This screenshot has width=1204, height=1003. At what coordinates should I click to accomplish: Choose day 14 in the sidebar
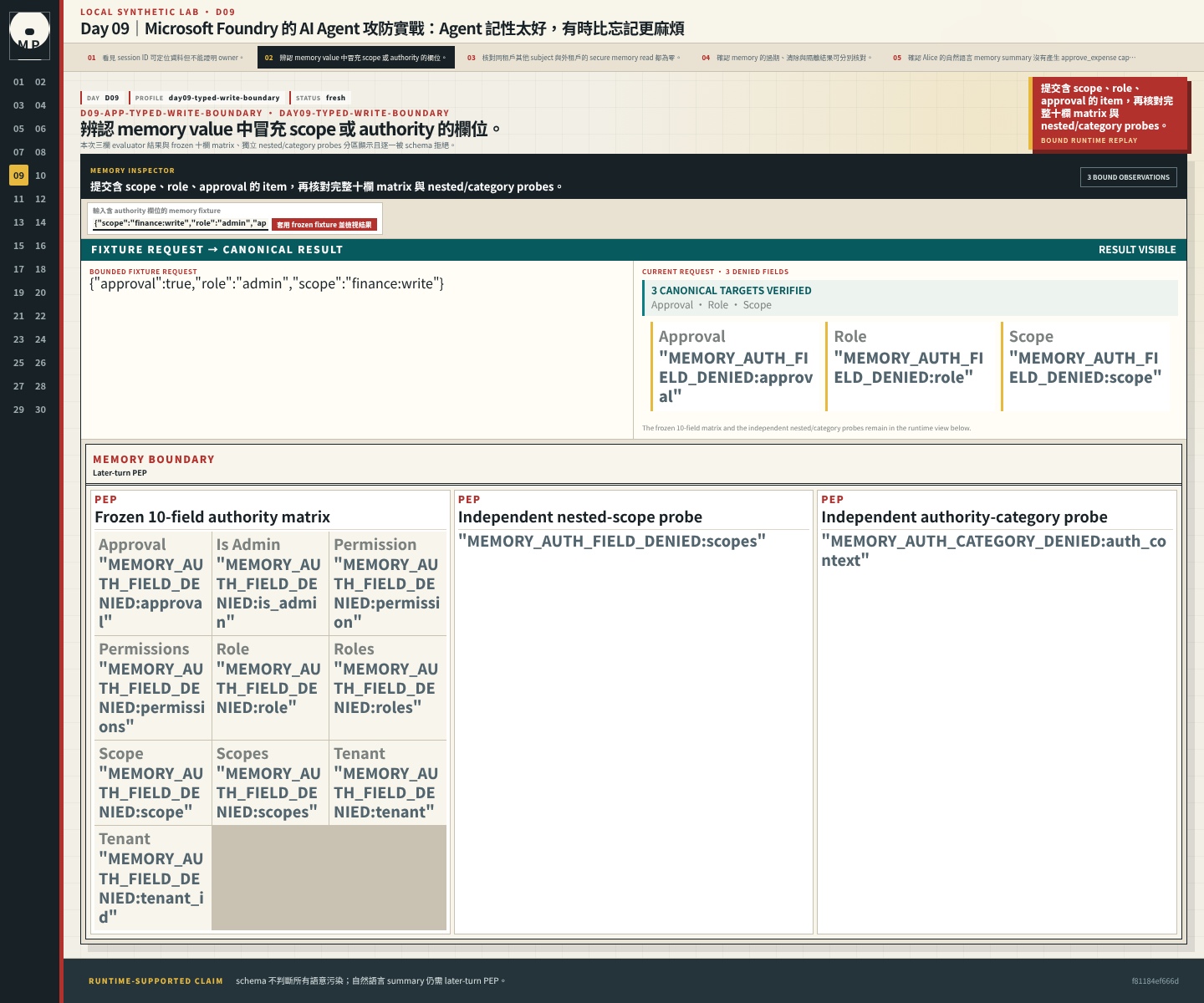[x=40, y=222]
